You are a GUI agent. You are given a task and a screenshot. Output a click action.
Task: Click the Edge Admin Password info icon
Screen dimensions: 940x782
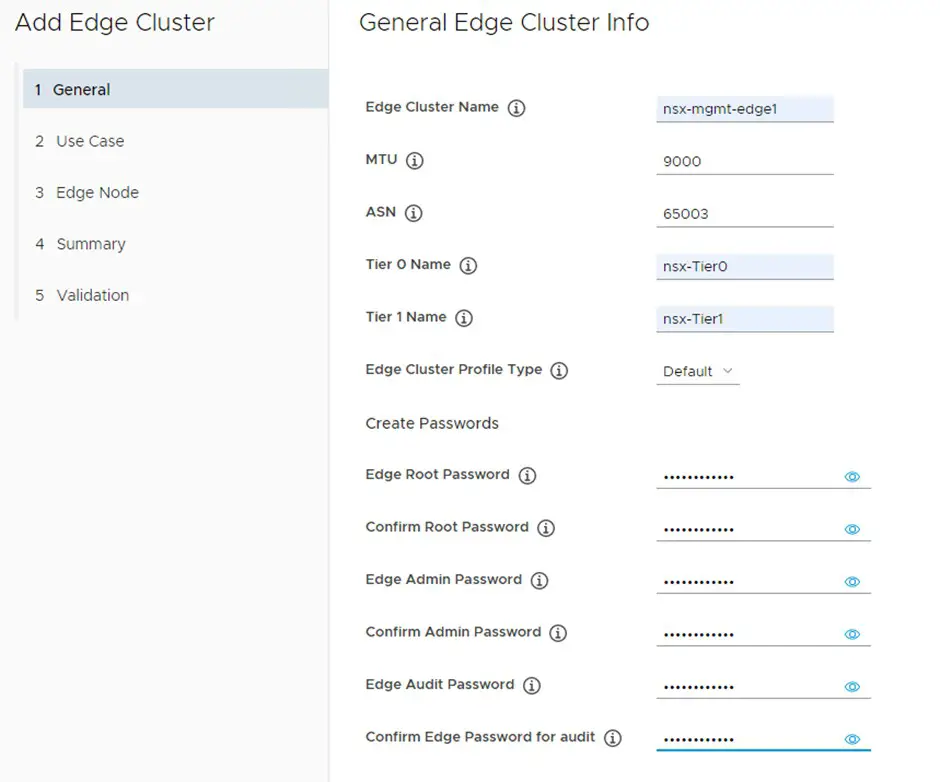[539, 581]
